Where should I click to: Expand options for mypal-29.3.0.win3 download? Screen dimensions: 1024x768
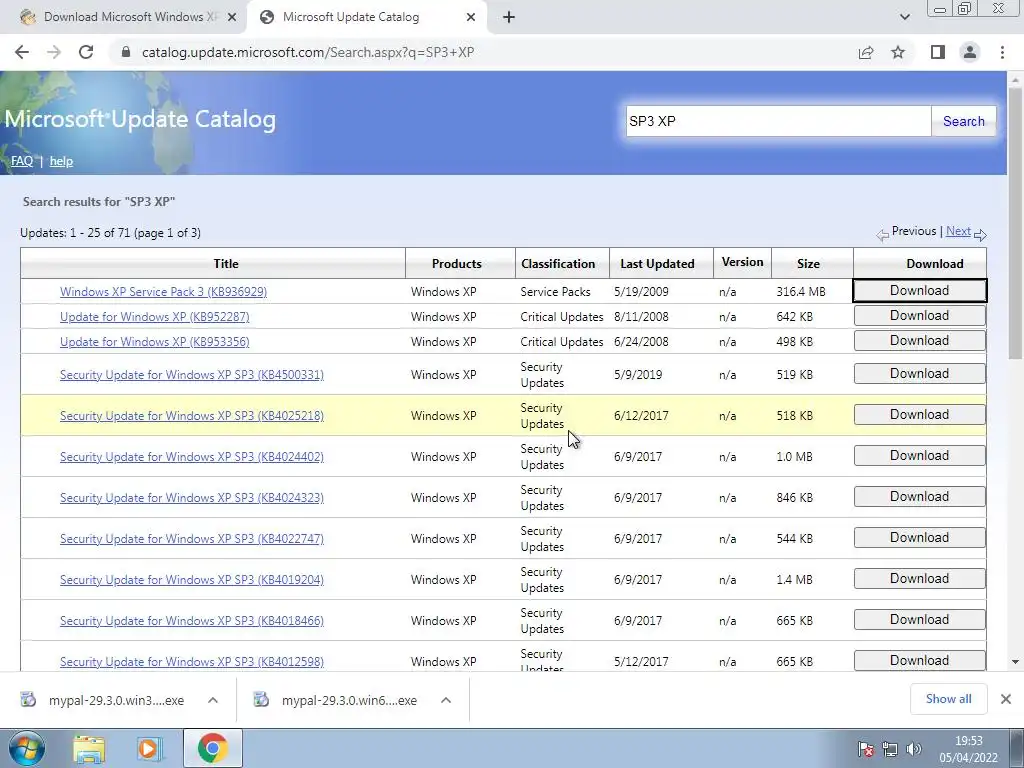[x=213, y=700]
